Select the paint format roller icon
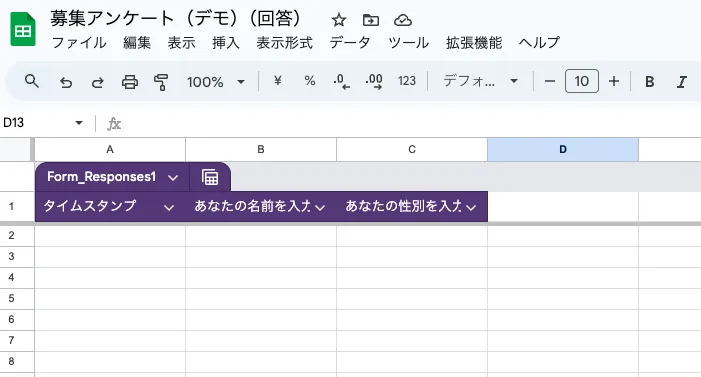 point(161,82)
